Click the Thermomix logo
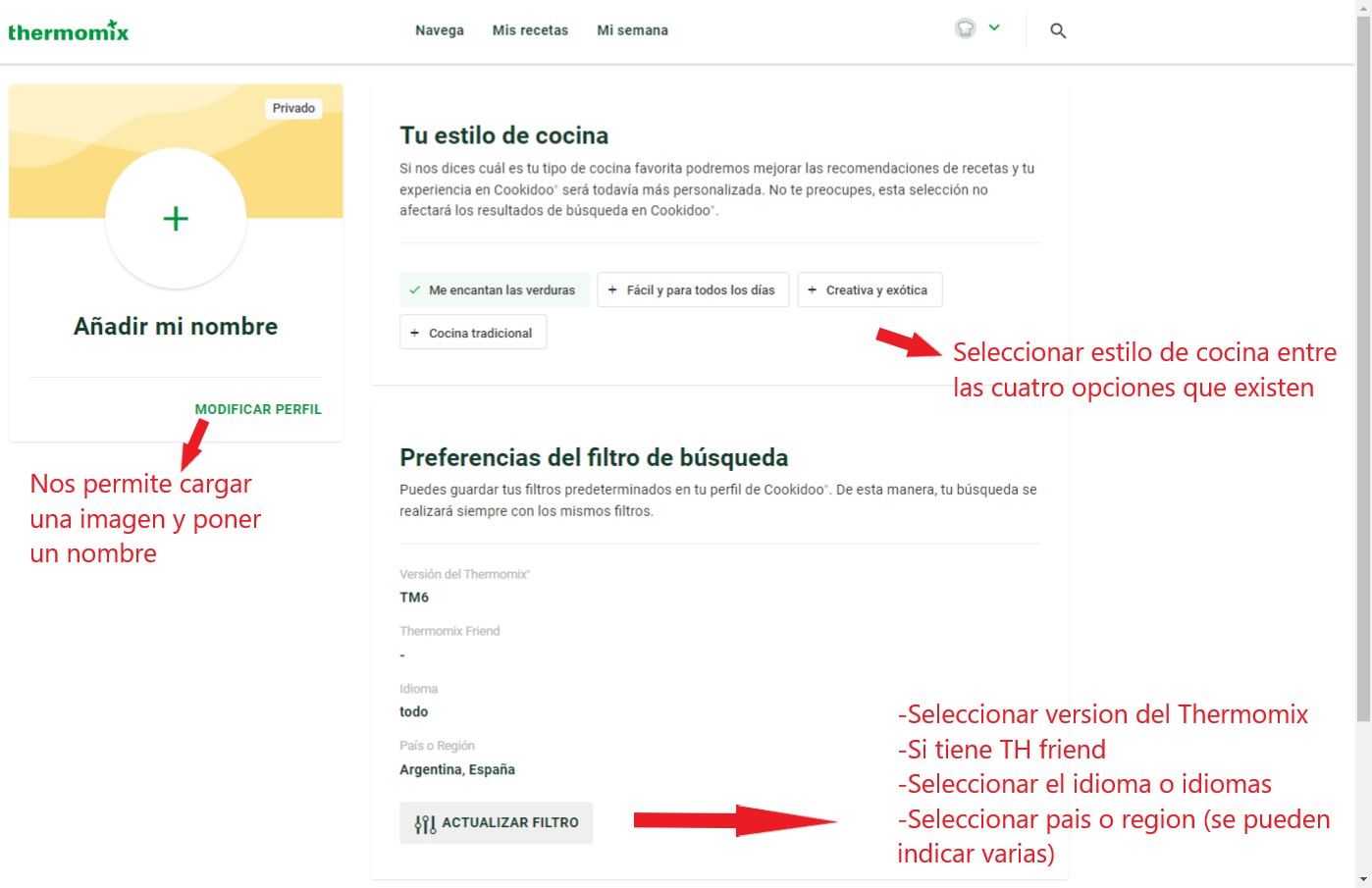Image resolution: width=1372 pixels, height=888 pixels. point(69,31)
